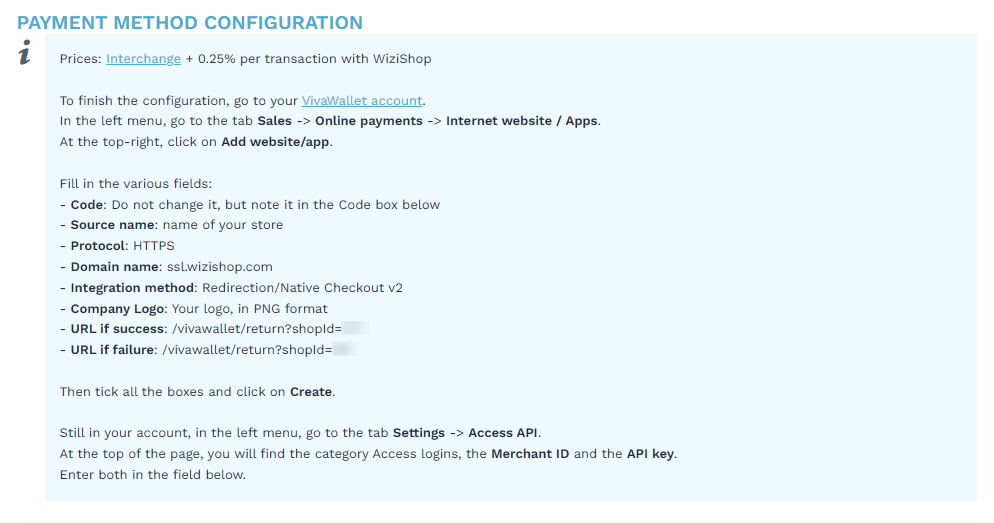Click the bold 'Settings' text
The image size is (994, 523).
point(419,433)
